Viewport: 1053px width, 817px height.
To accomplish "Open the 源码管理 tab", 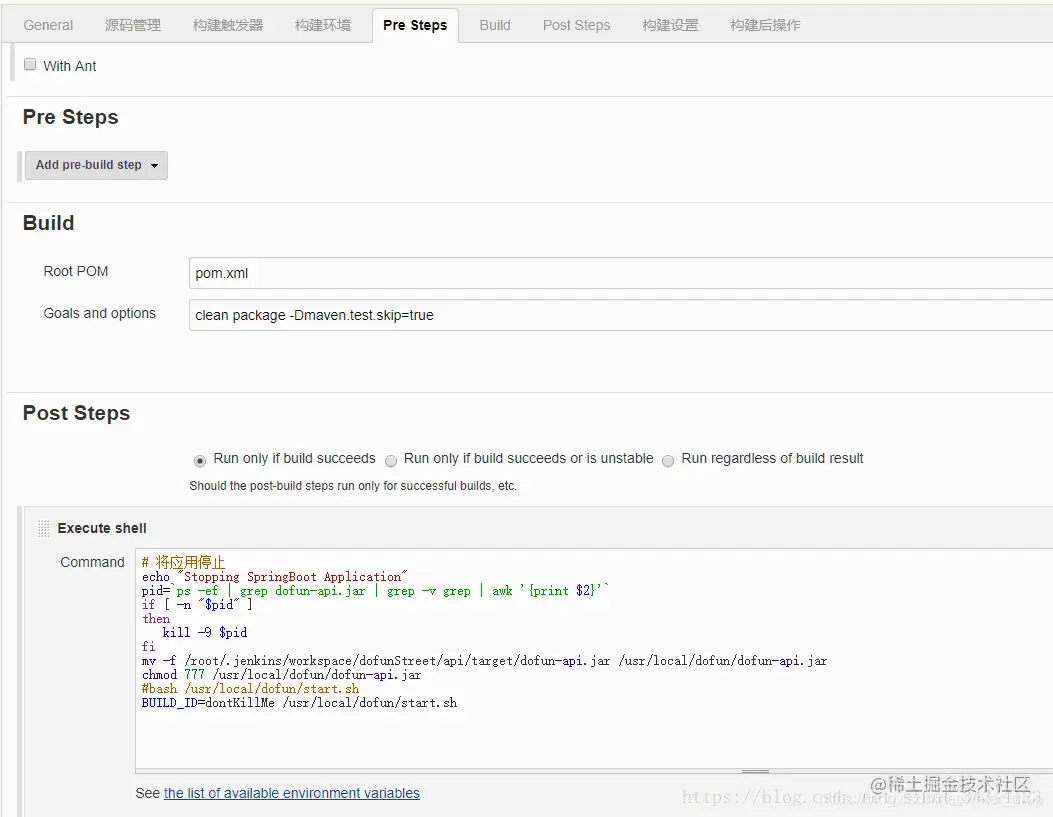I will [x=133, y=25].
